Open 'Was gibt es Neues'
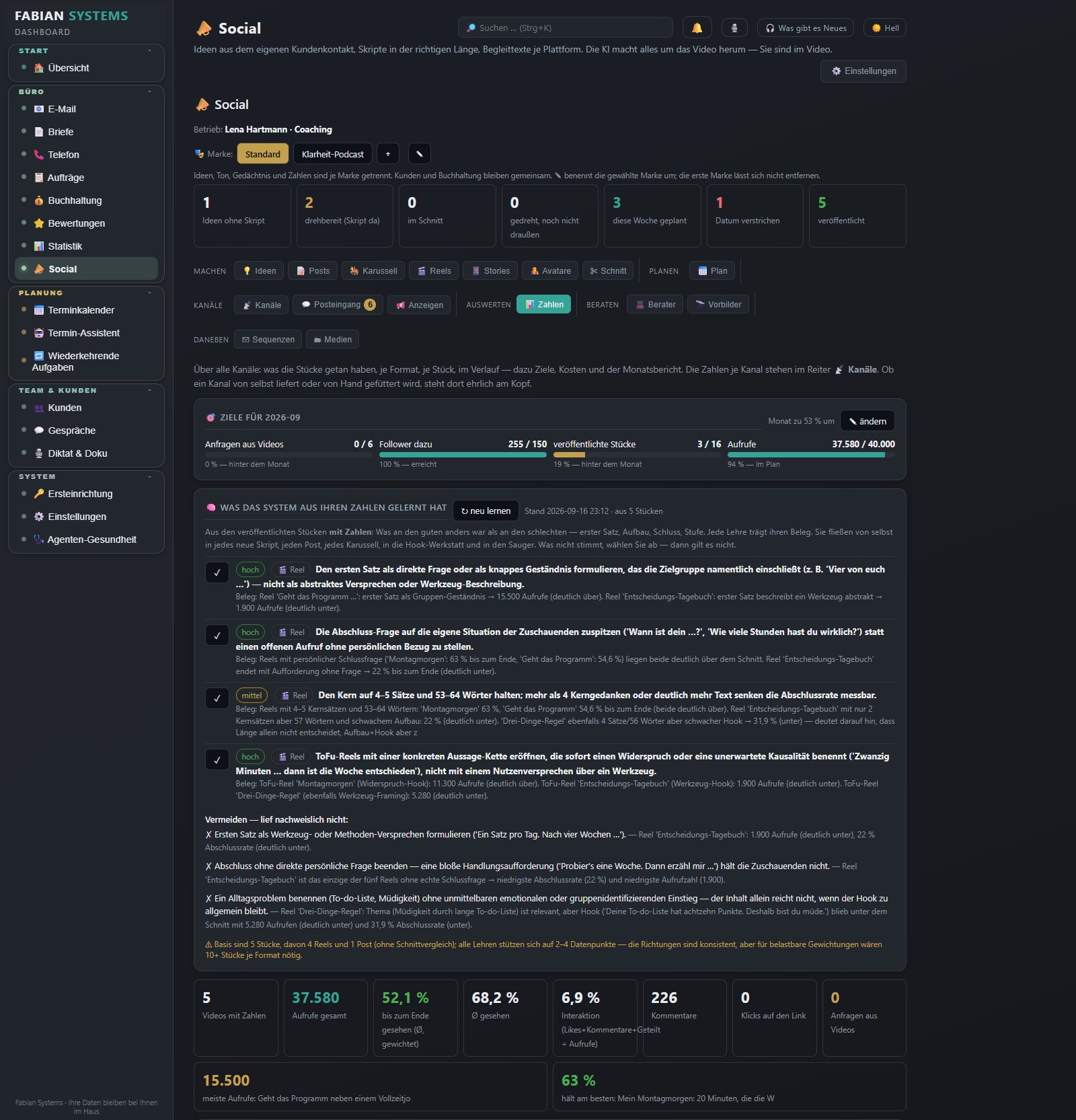 click(806, 28)
